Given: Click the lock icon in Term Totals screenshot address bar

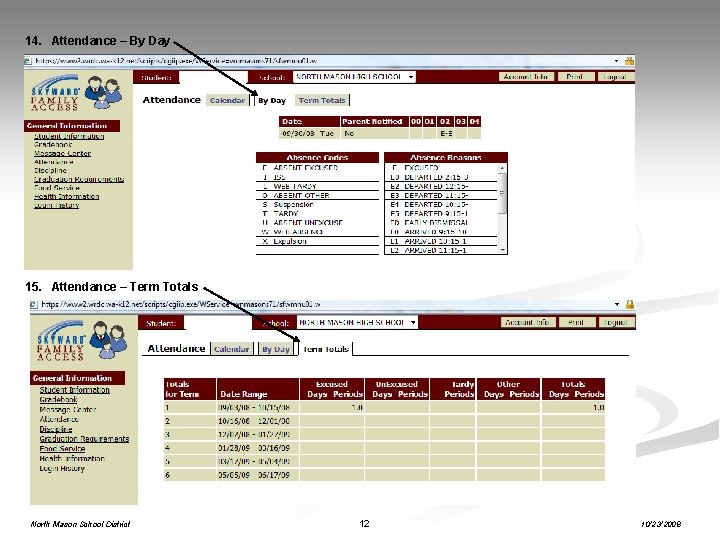Looking at the screenshot, I should pyautogui.click(x=630, y=304).
